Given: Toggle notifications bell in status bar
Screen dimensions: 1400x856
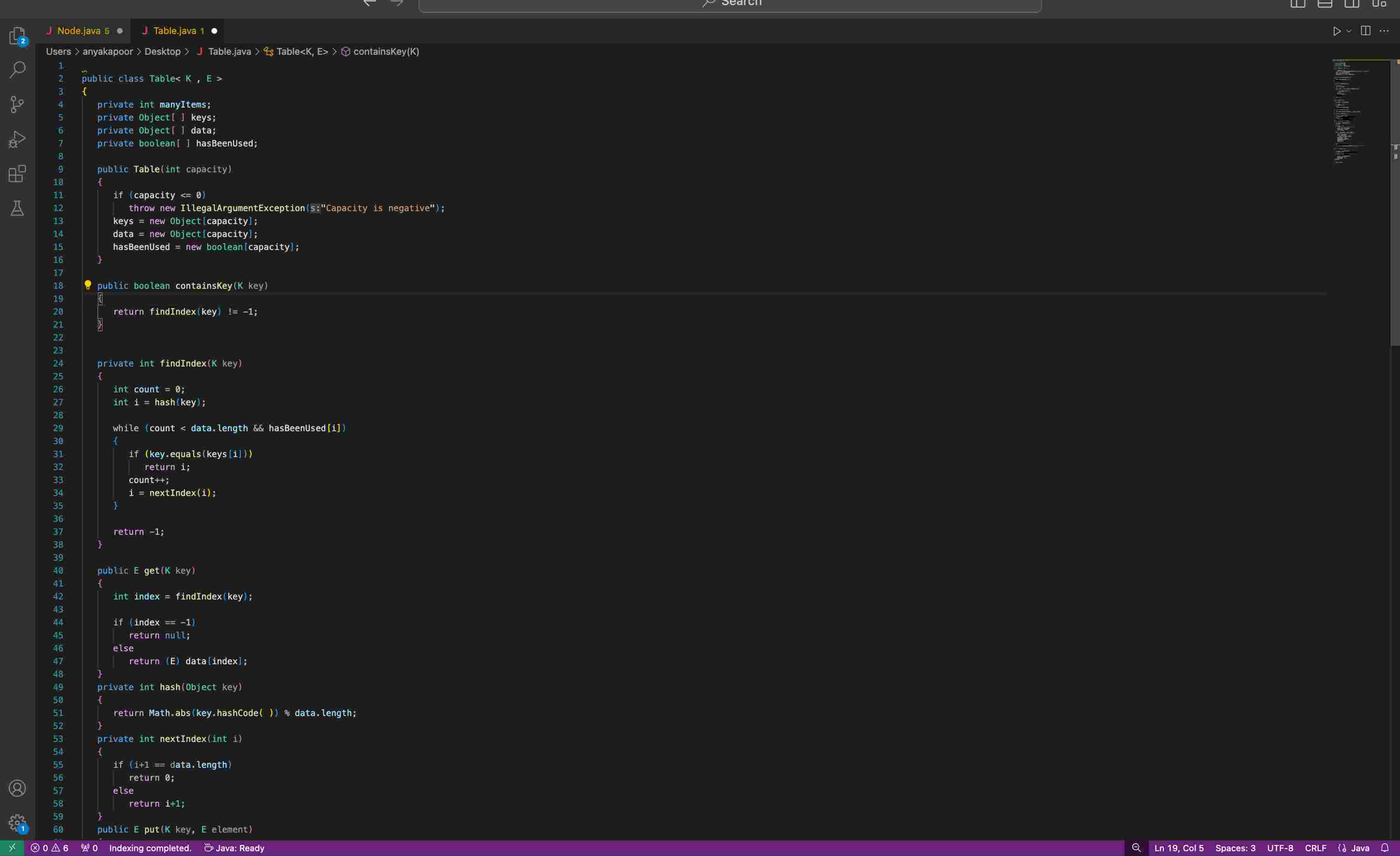Looking at the screenshot, I should tap(1385, 848).
